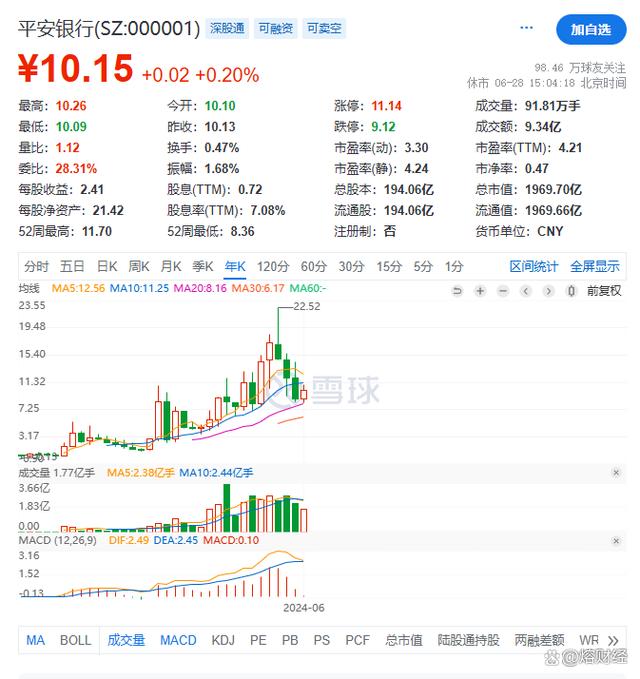
Task: Click the current price ¥10.15
Action: point(75,68)
